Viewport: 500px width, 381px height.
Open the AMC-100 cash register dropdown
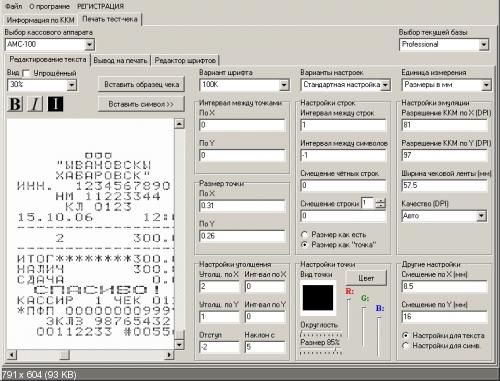pos(89,44)
